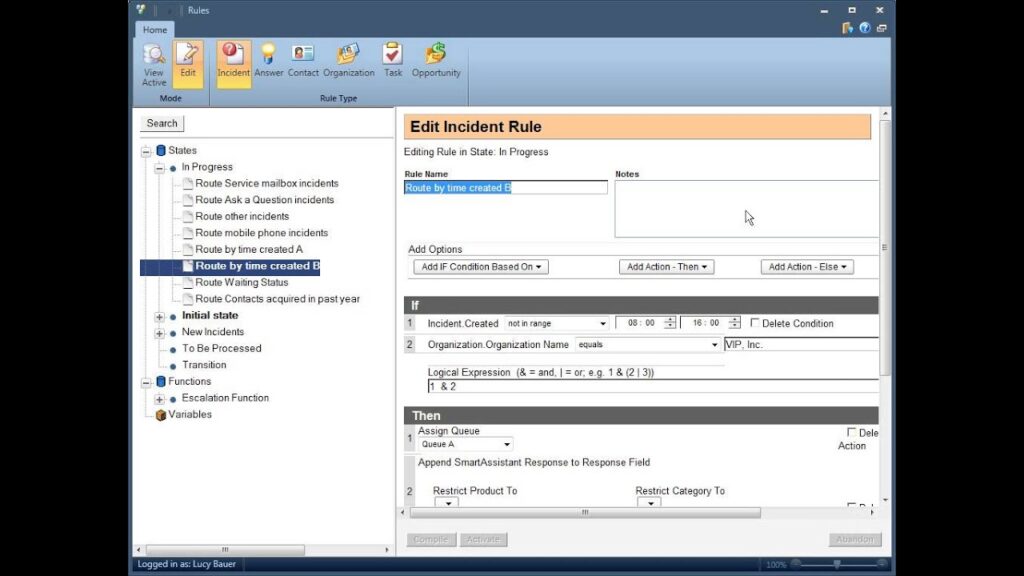Click the tree panel horizontal scrollbar
Viewport: 1024px width, 576px height.
point(225,550)
